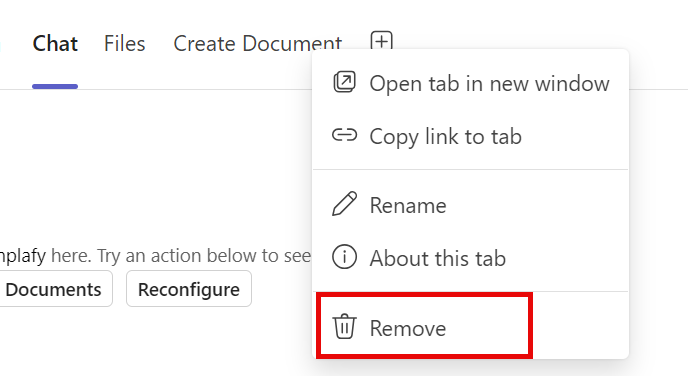
Task: Choose Copy link to tab
Action: tap(470, 136)
